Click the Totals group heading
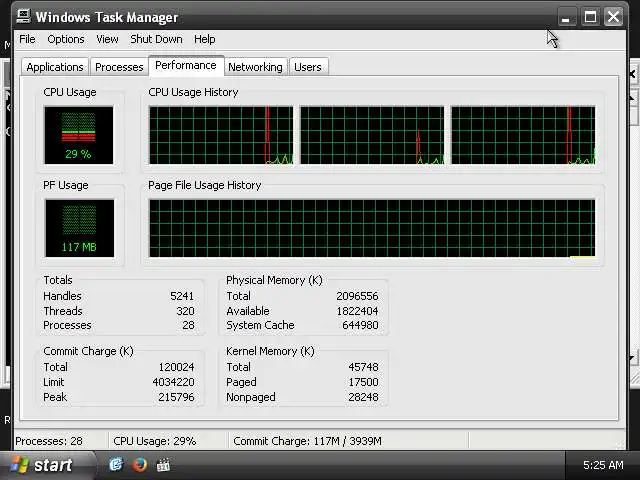Screen dimensions: 640x480 (58, 280)
